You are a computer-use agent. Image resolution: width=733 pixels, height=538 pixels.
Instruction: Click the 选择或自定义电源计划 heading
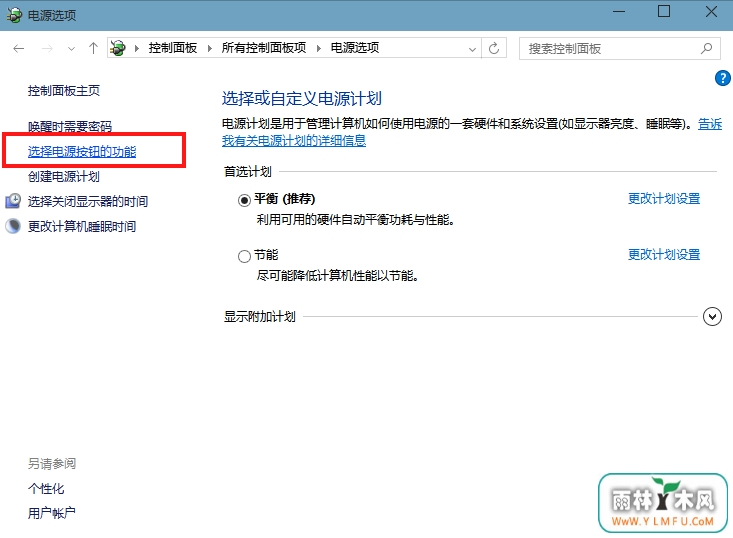(x=302, y=99)
